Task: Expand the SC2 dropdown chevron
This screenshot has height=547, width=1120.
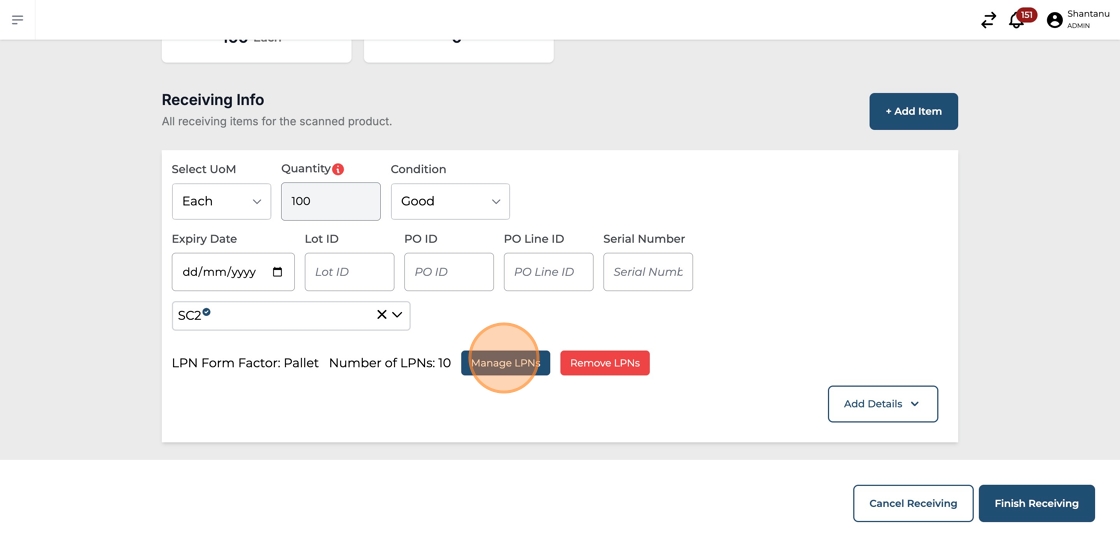Action: coord(397,315)
